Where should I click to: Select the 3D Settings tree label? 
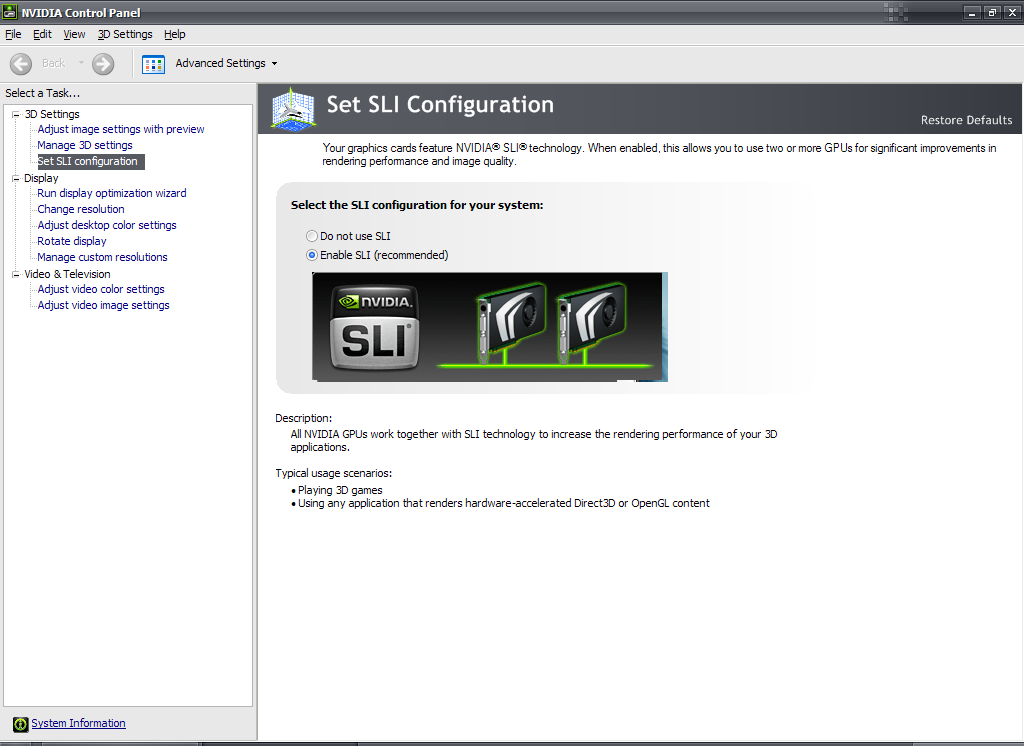coord(52,114)
